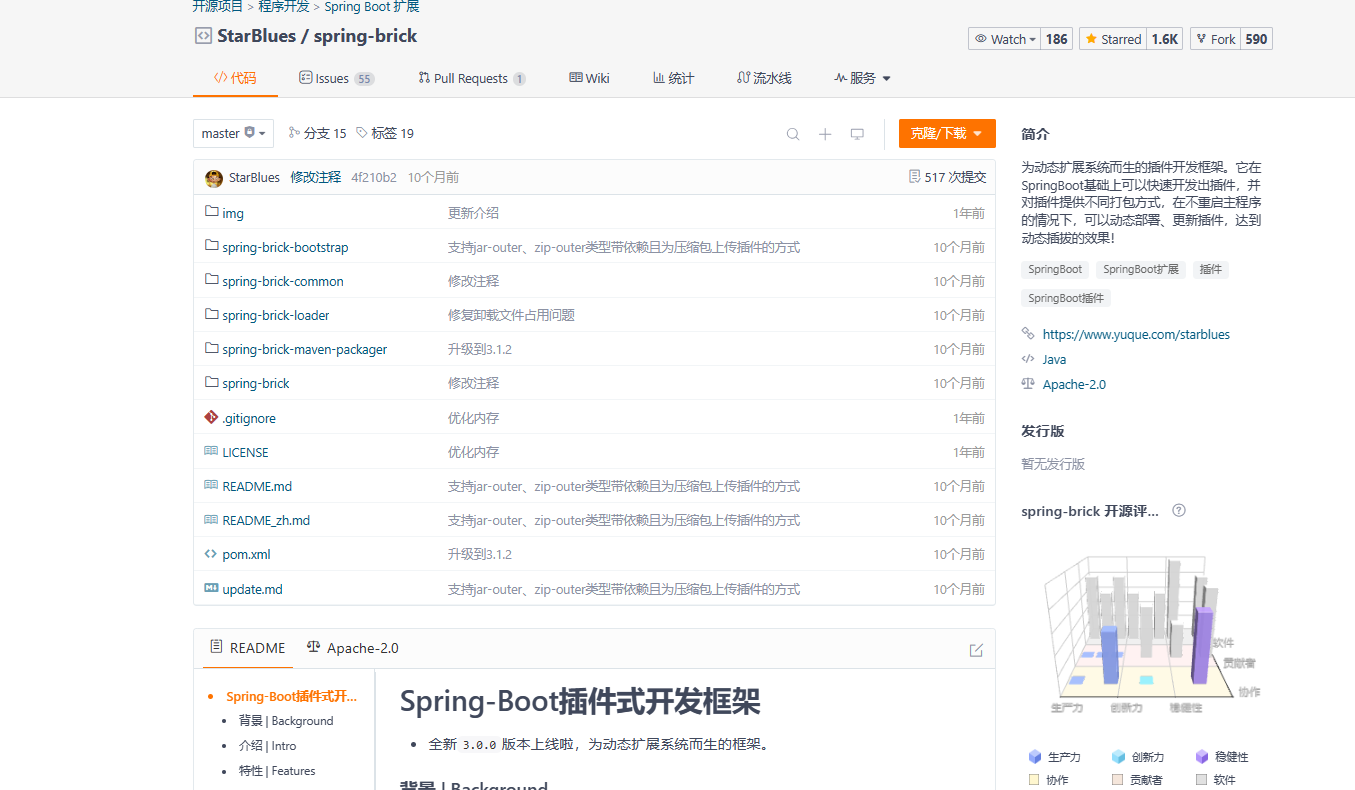Open the Issues tab
1355x790 pixels.
click(336, 78)
